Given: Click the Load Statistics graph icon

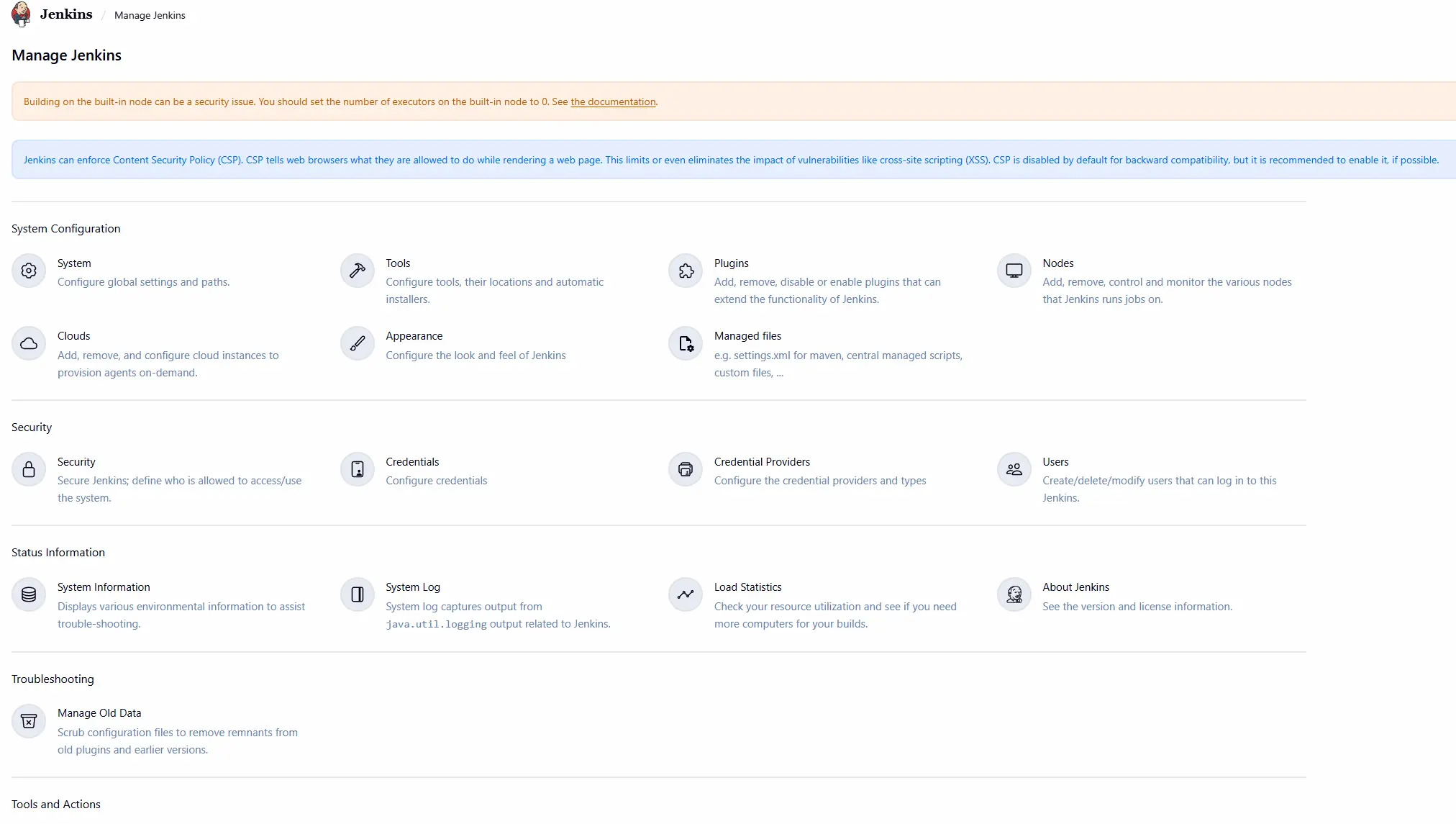Looking at the screenshot, I should [686, 595].
